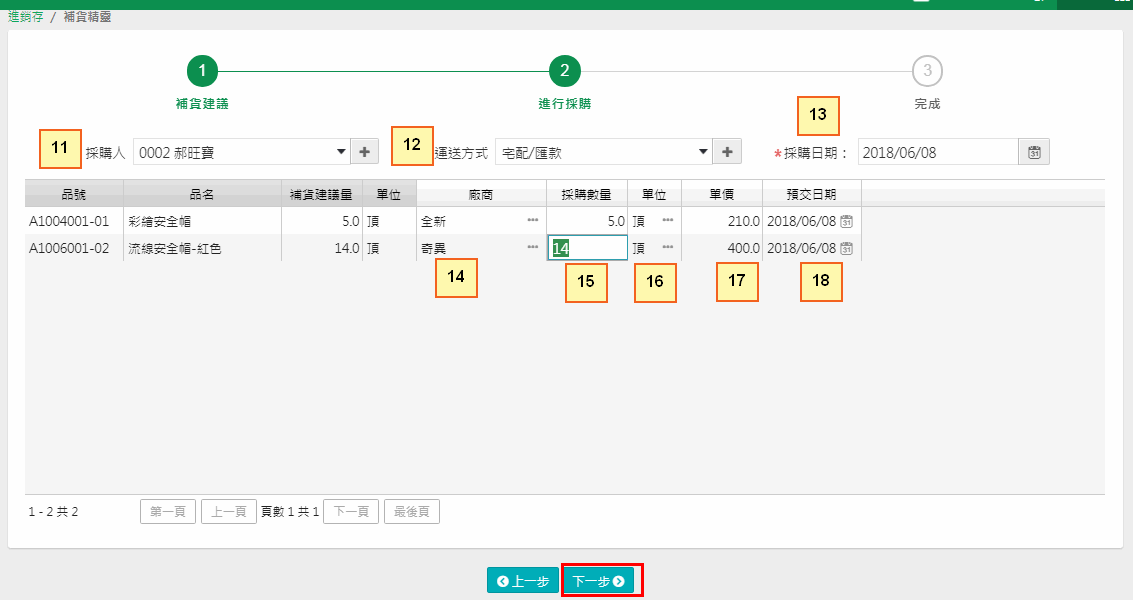Open the 預交日期 calendar in the 流線安全帽-紅色 row
This screenshot has height=600, width=1133.
846,248
